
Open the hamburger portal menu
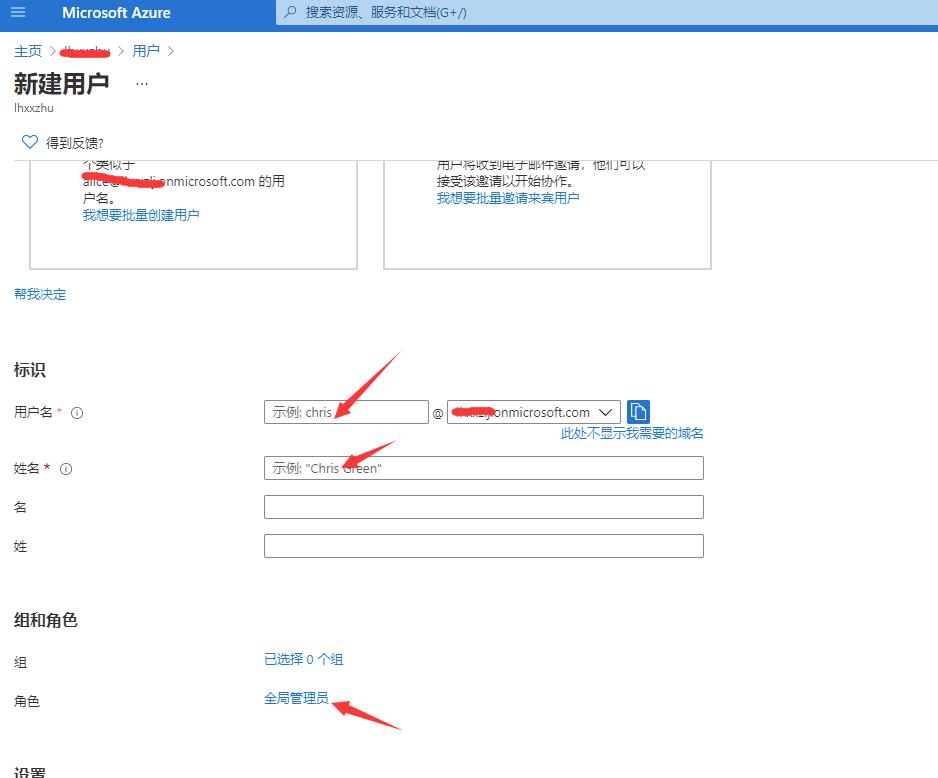[18, 13]
